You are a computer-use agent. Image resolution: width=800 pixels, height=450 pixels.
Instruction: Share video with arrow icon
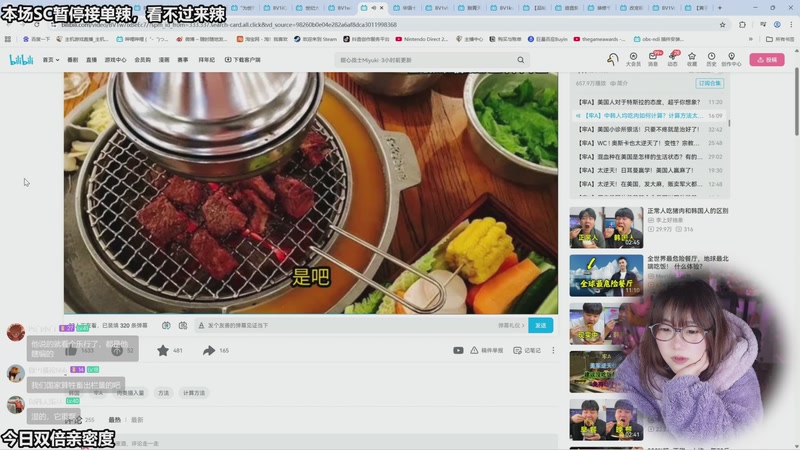(x=209, y=351)
